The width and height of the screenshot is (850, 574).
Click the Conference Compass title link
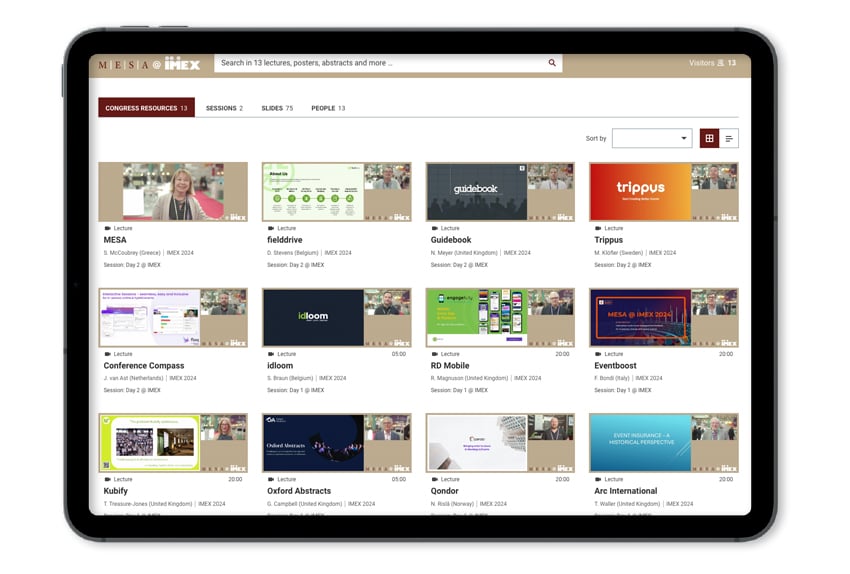pos(144,365)
